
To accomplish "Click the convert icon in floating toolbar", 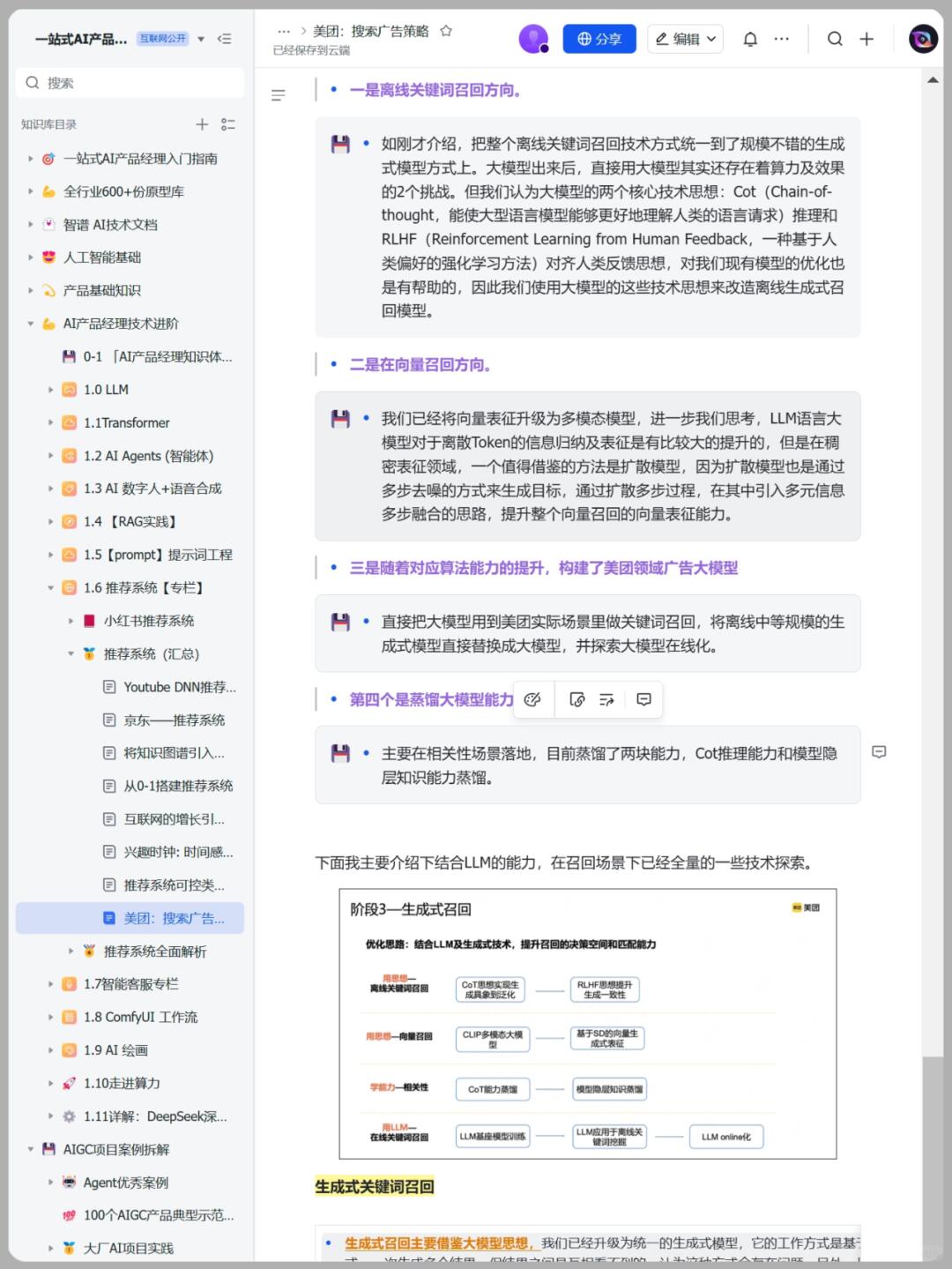I will point(606,699).
